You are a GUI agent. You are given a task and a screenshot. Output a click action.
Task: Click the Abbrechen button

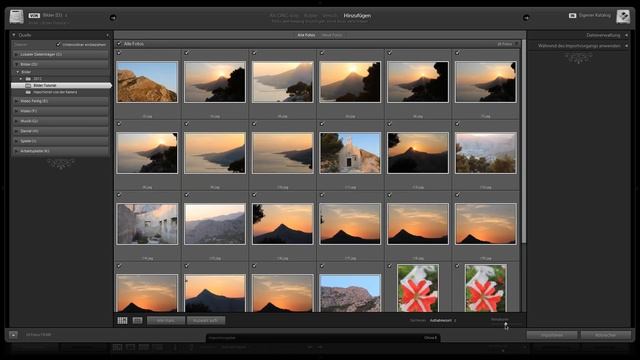[605, 335]
